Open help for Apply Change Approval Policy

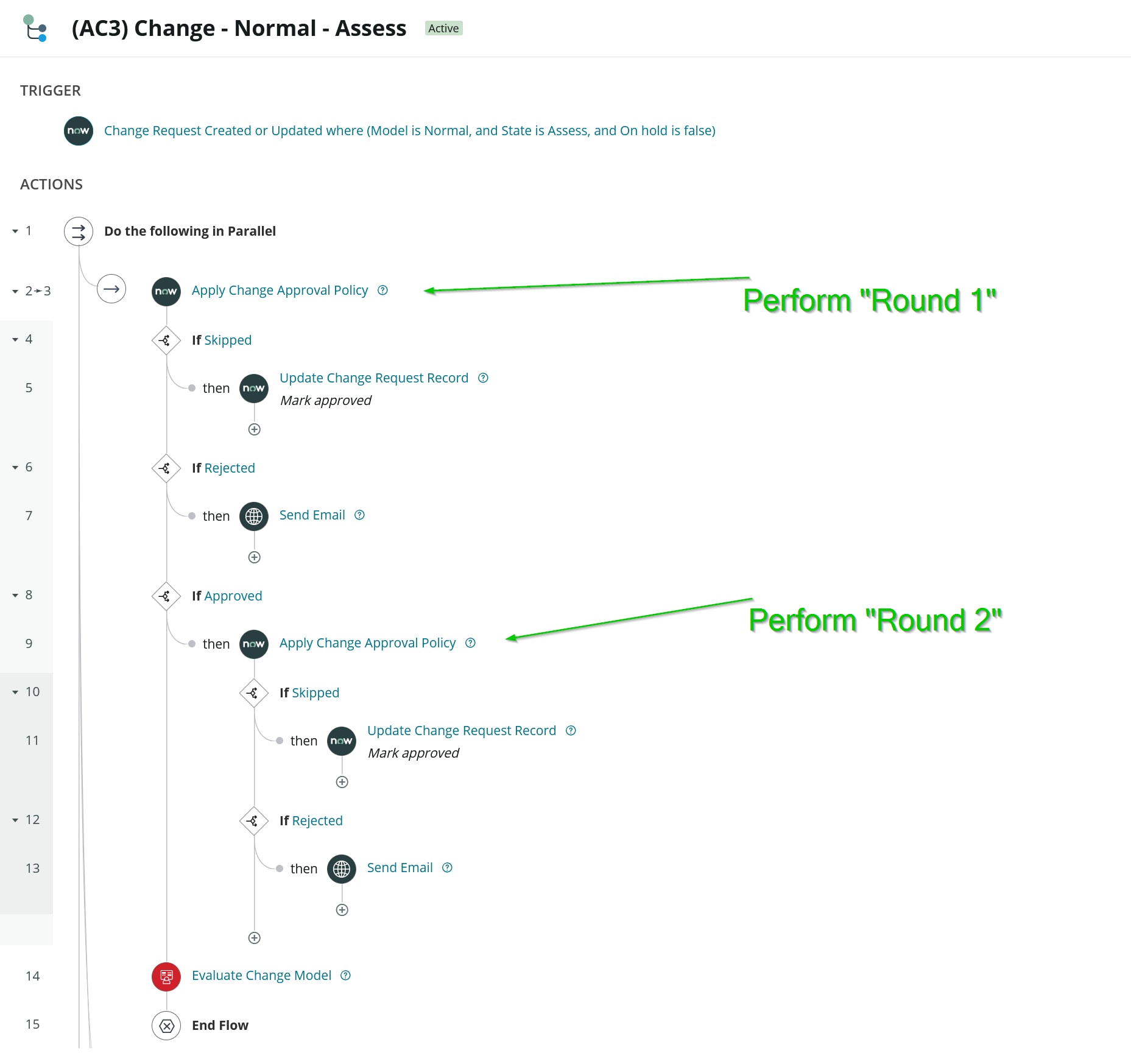(382, 291)
